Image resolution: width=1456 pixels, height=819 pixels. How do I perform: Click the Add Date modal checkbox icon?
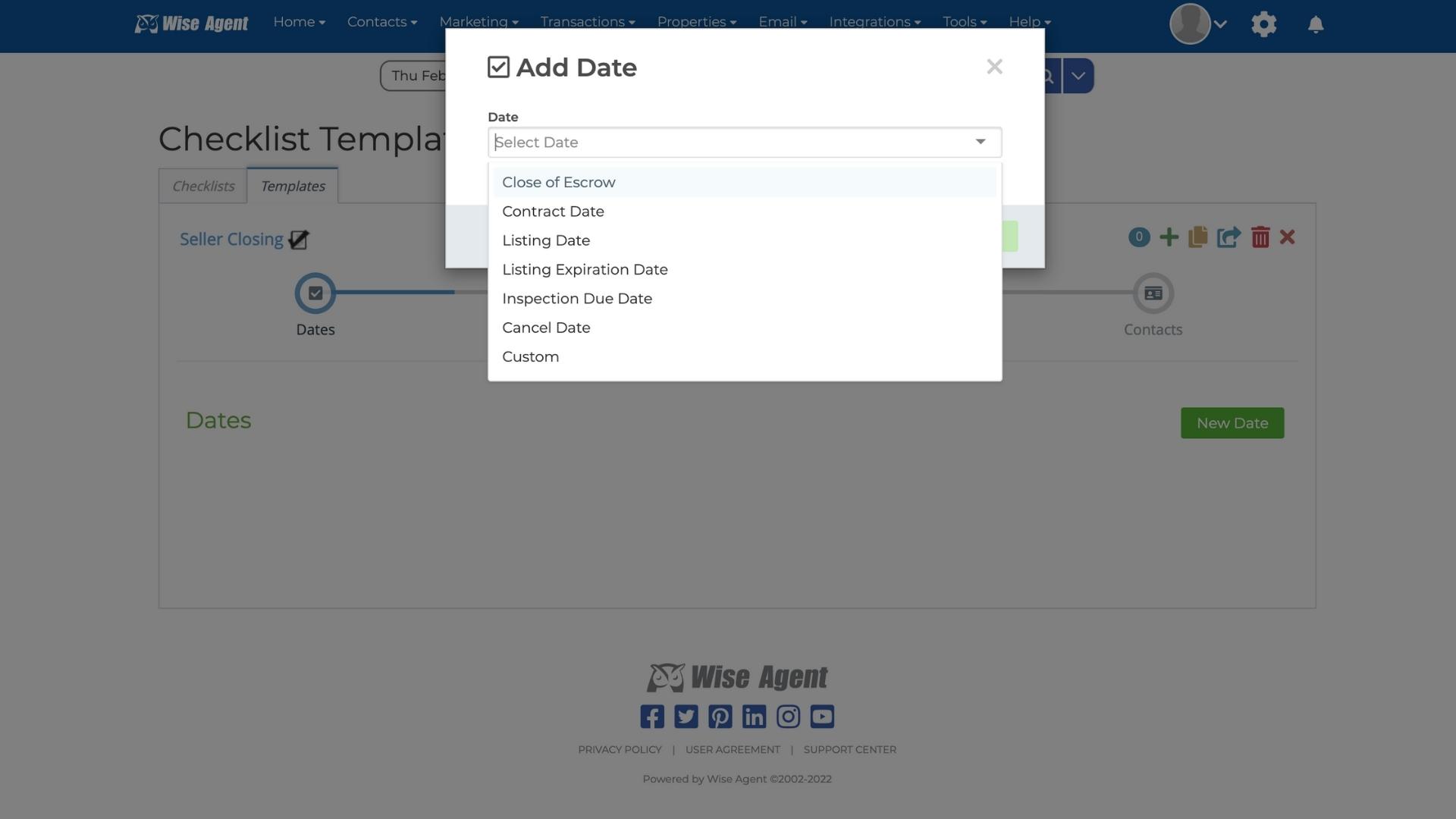click(x=497, y=67)
